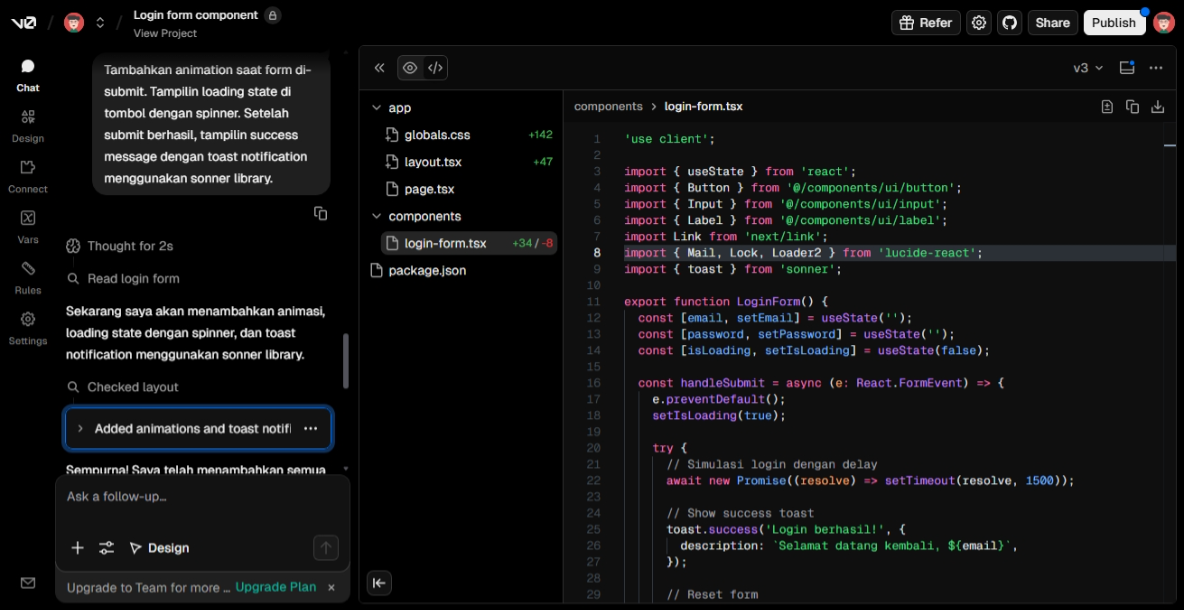Image resolution: width=1184 pixels, height=610 pixels.
Task: Click the Publish button
Action: 1114,22
